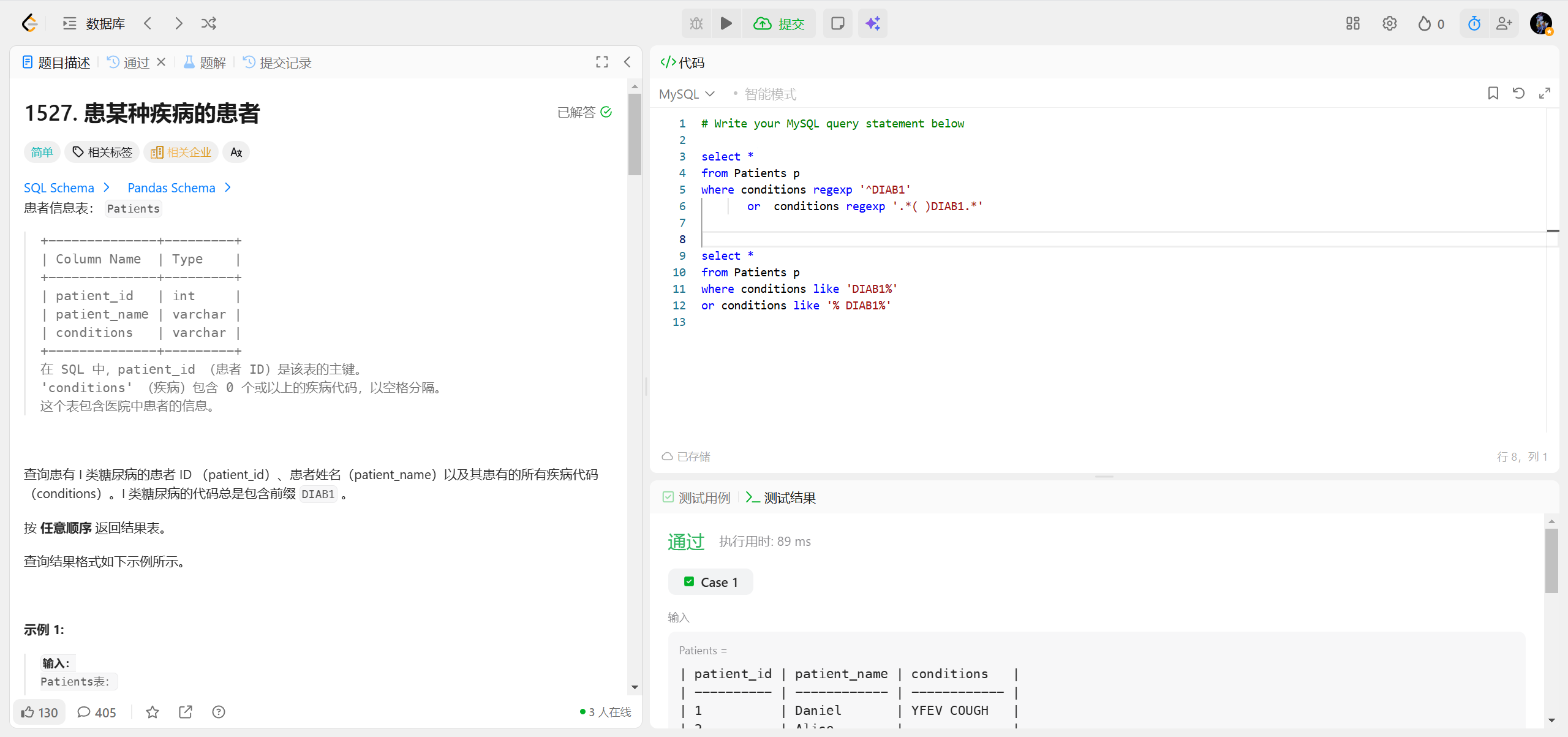This screenshot has height=737, width=1568.
Task: Open the notes sticky icon
Action: click(x=837, y=23)
